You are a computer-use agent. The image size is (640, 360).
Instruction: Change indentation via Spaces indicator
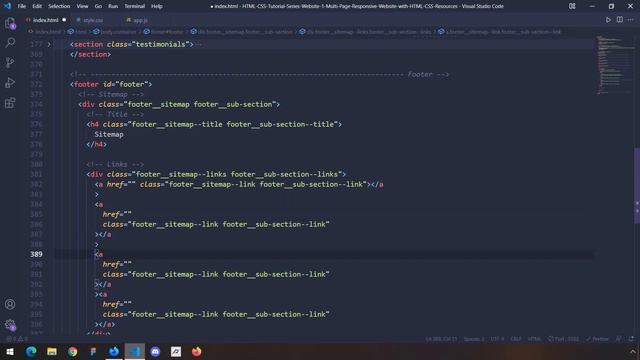[x=474, y=339]
